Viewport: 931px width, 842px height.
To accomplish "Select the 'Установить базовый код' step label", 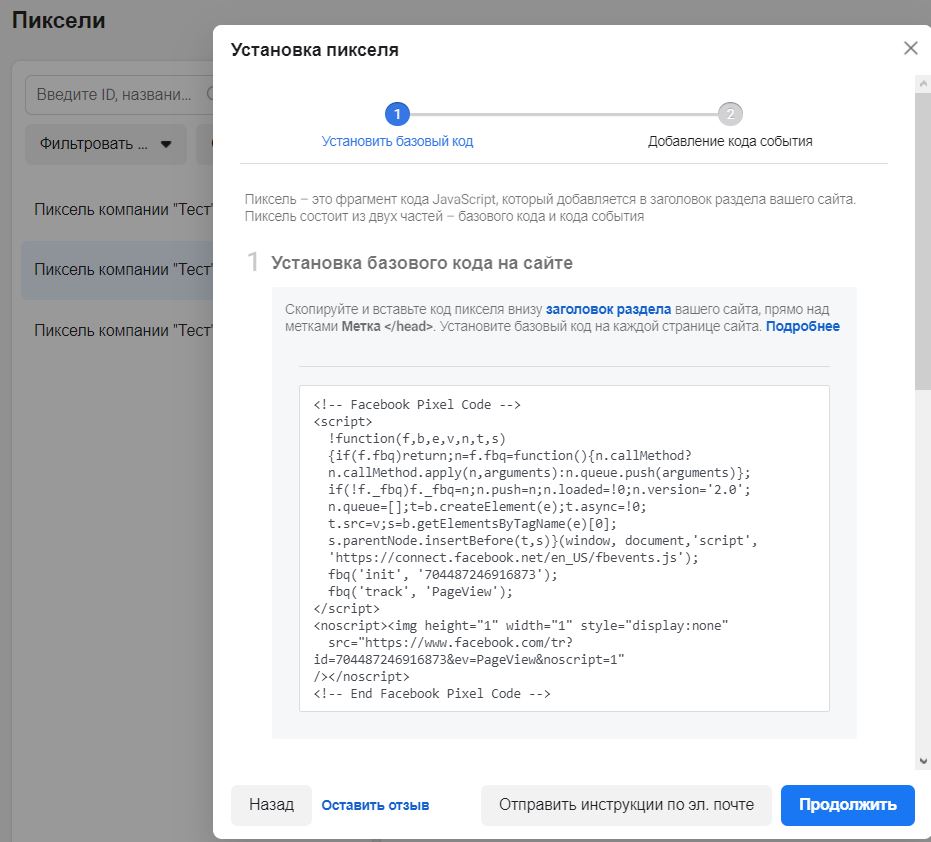I will pos(397,141).
